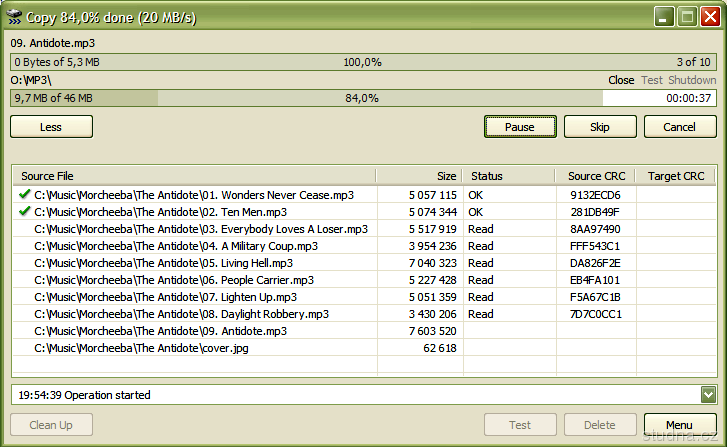Skip the current file

[x=600, y=127]
